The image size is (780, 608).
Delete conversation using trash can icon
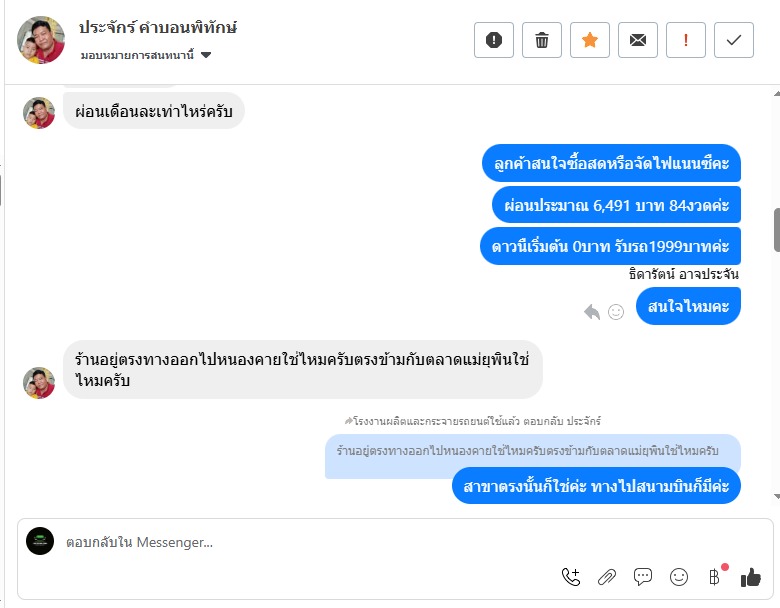[x=542, y=40]
